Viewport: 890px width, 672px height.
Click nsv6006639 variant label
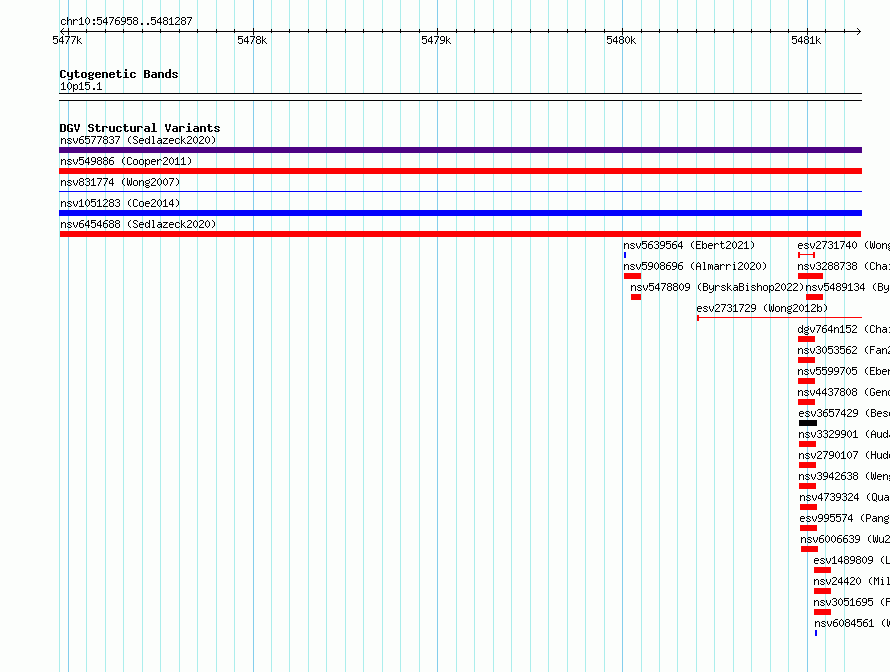click(x=845, y=539)
